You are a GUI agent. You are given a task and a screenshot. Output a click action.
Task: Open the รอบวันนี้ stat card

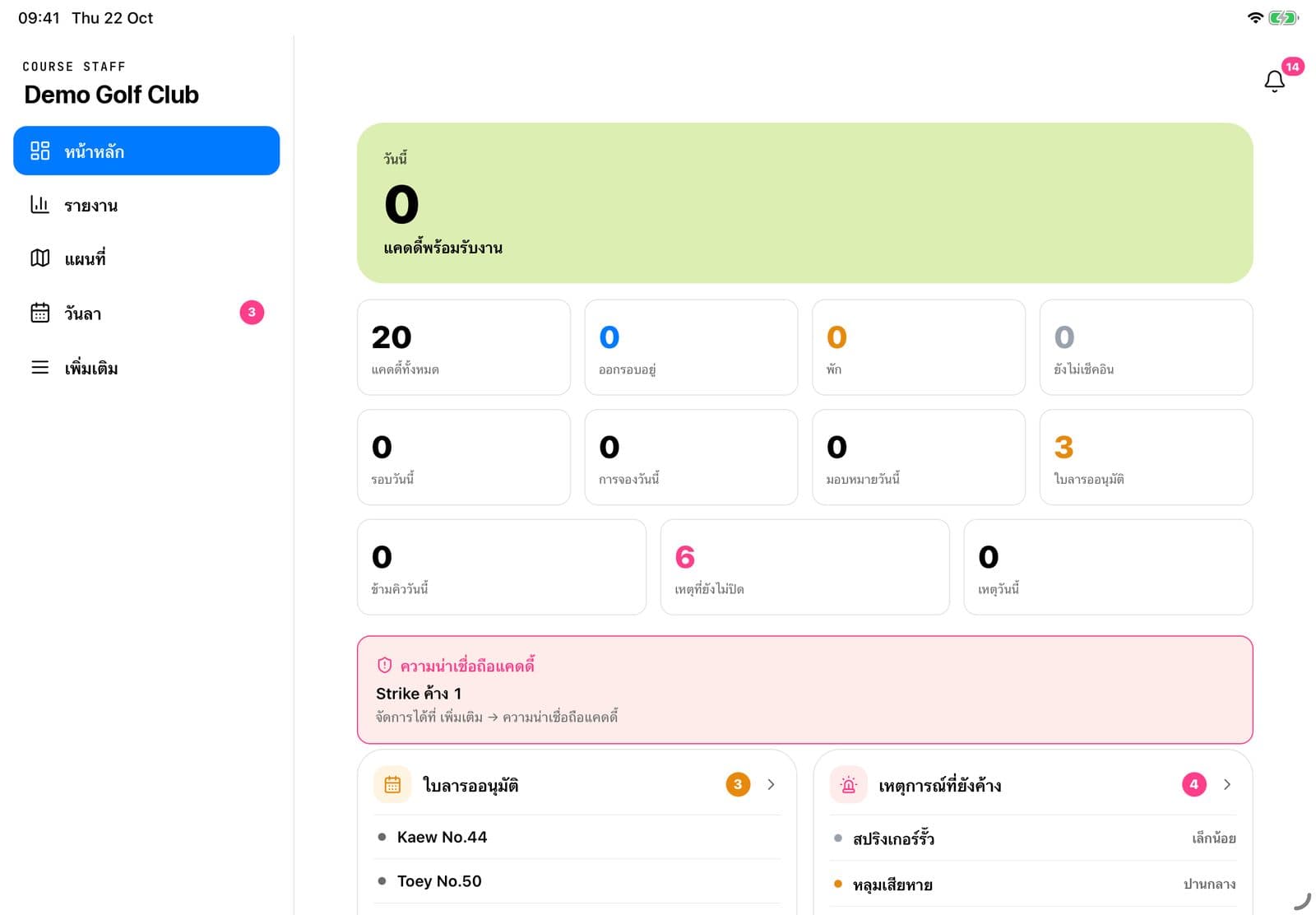464,457
